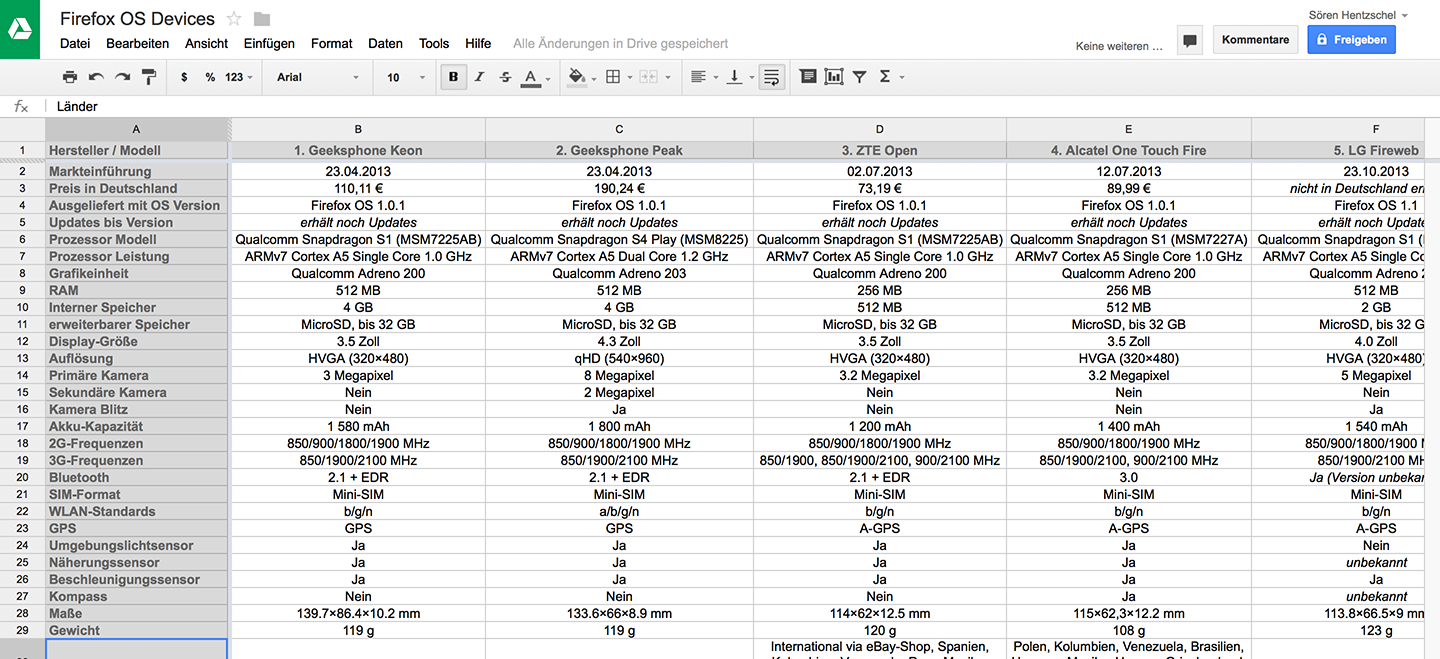Click the 'qHD (540×960)' cell
Viewport: 1440px width, 659px height.
(x=619, y=358)
